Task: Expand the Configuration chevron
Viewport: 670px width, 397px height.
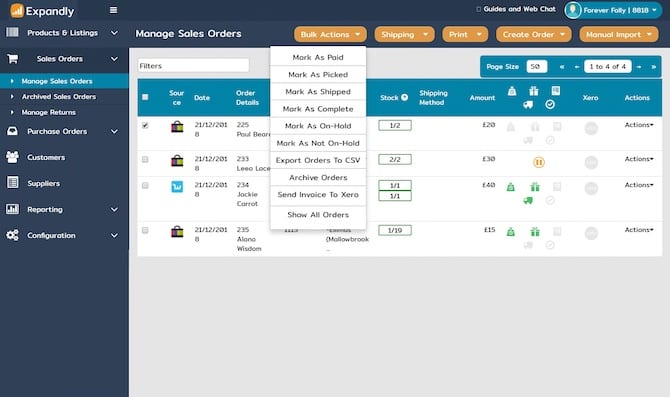Action: (x=114, y=235)
